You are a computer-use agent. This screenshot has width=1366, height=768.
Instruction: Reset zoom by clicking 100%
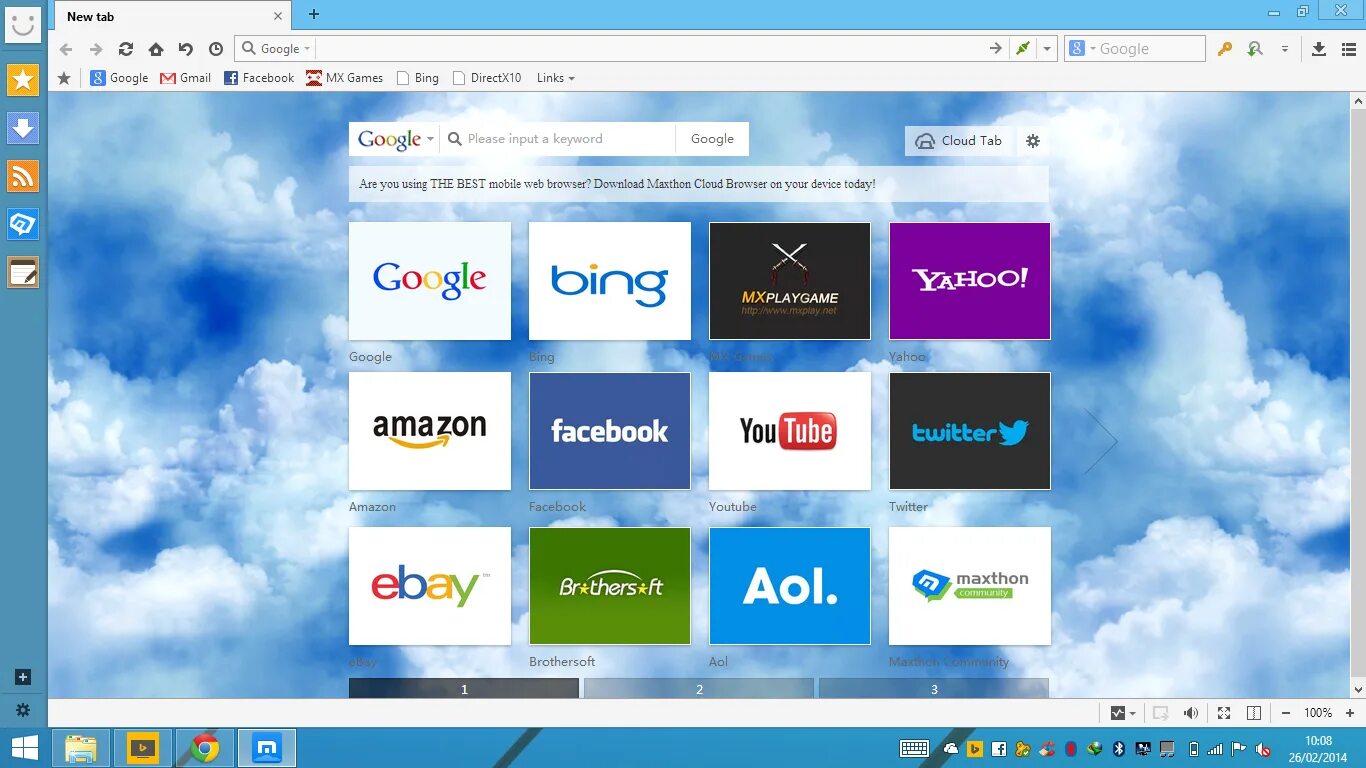click(x=1317, y=713)
